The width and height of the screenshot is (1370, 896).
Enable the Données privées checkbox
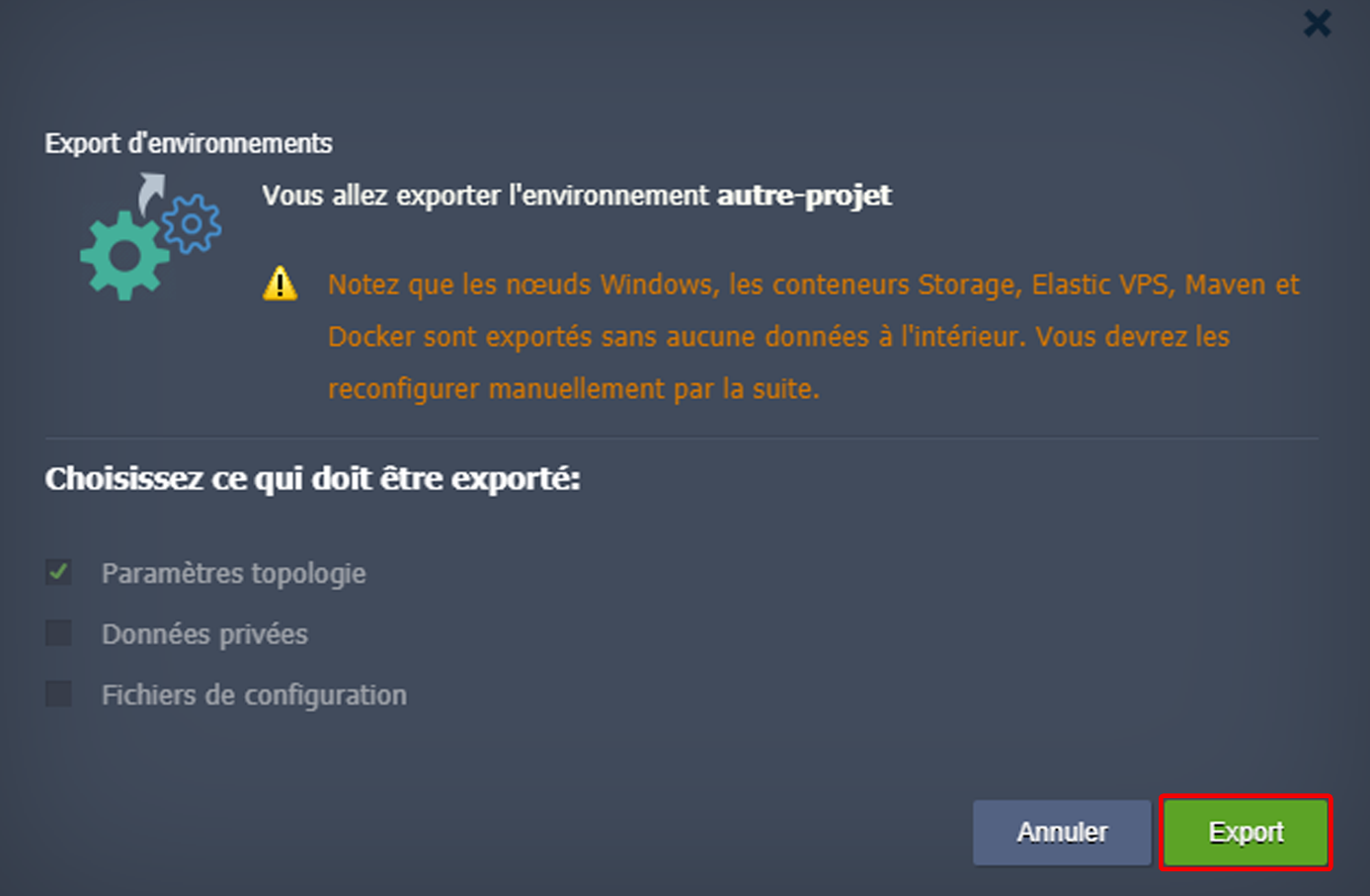click(x=59, y=633)
